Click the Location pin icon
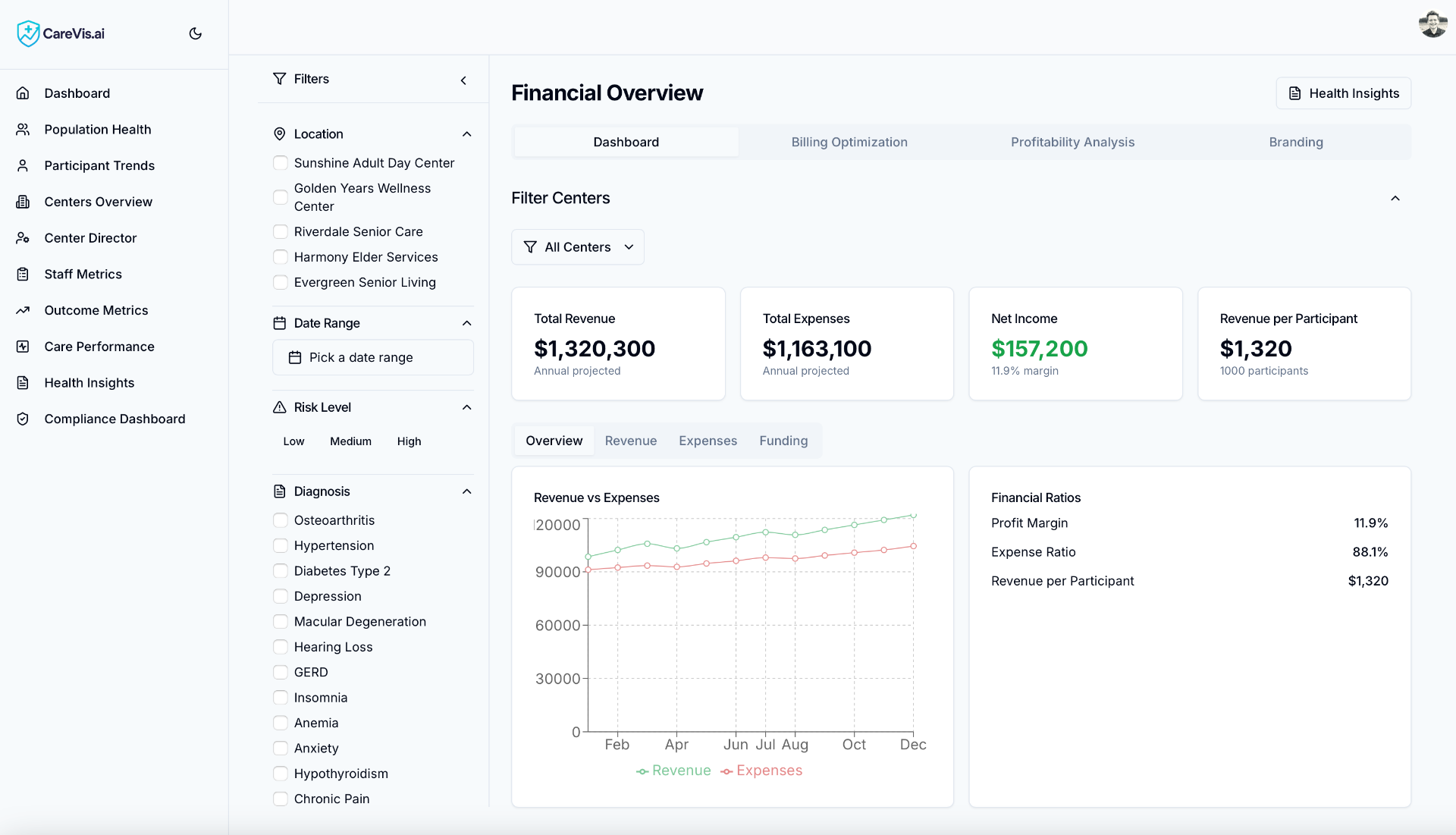Viewport: 1456px width, 835px height. pyautogui.click(x=279, y=134)
